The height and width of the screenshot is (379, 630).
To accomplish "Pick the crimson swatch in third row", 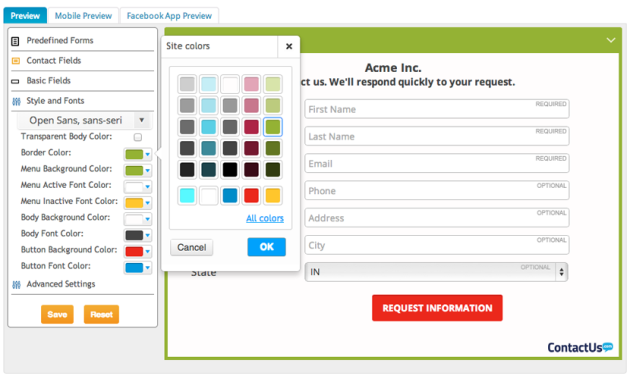I will point(252,127).
